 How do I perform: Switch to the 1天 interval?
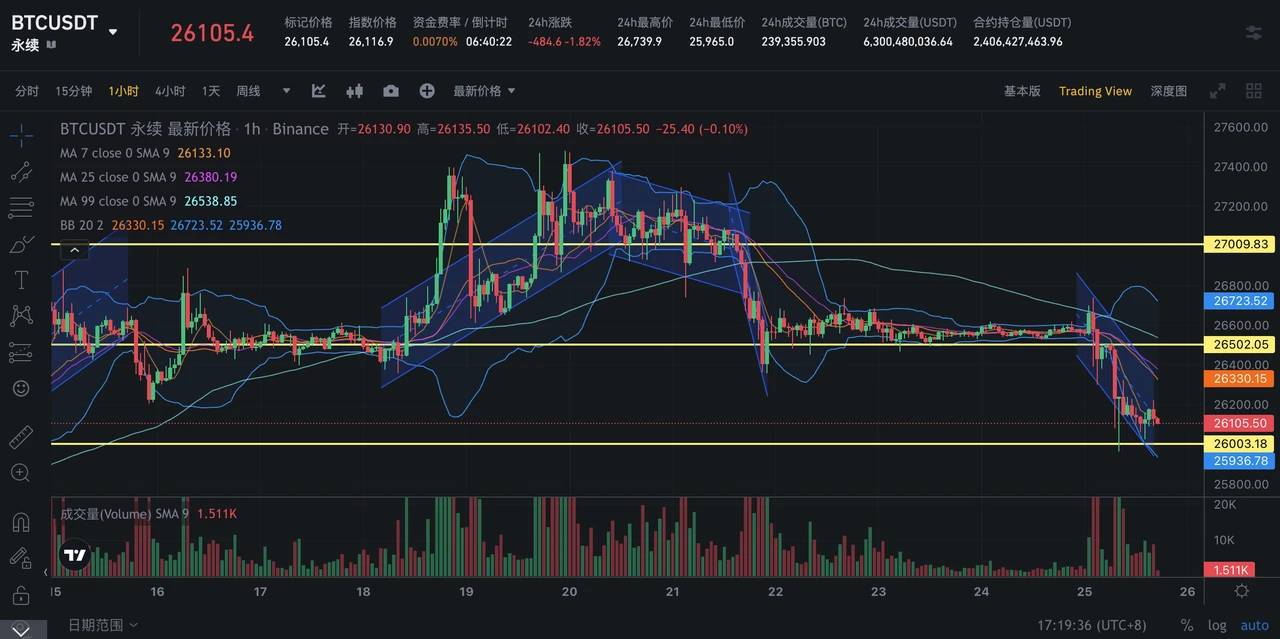tap(211, 91)
